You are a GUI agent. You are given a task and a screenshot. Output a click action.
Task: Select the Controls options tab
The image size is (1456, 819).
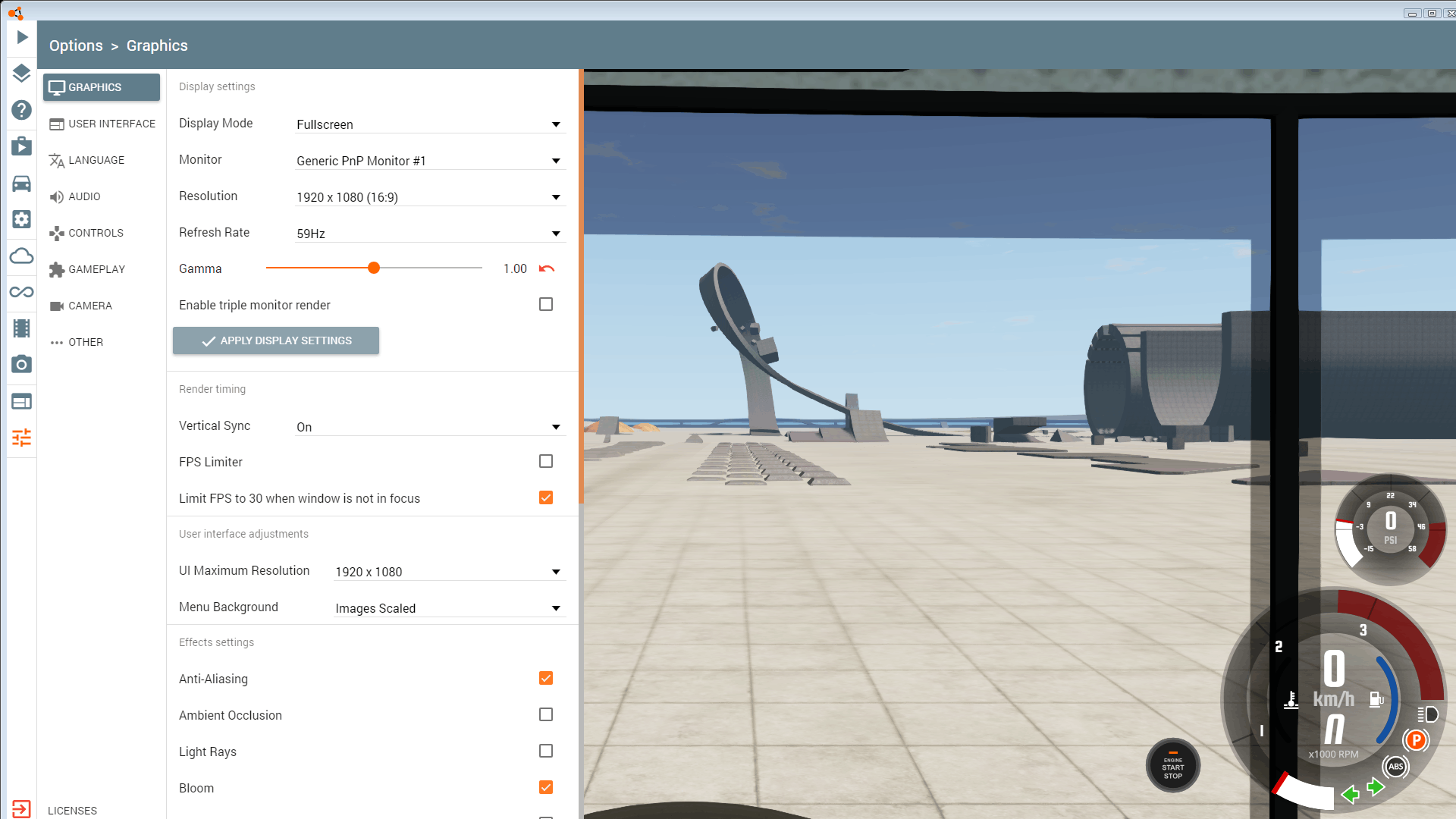(x=96, y=233)
